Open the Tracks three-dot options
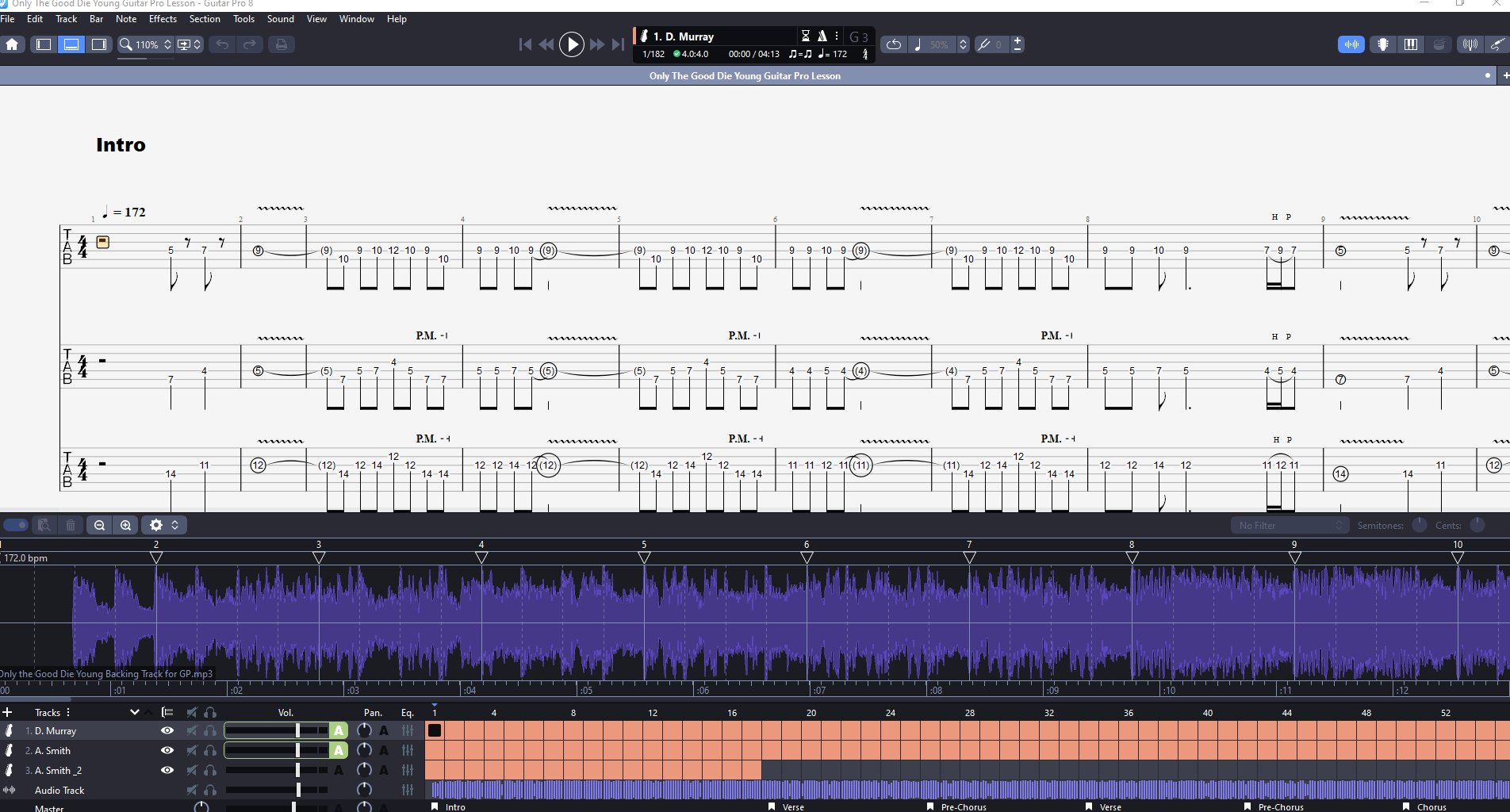The height and width of the screenshot is (812, 1510). [68, 712]
